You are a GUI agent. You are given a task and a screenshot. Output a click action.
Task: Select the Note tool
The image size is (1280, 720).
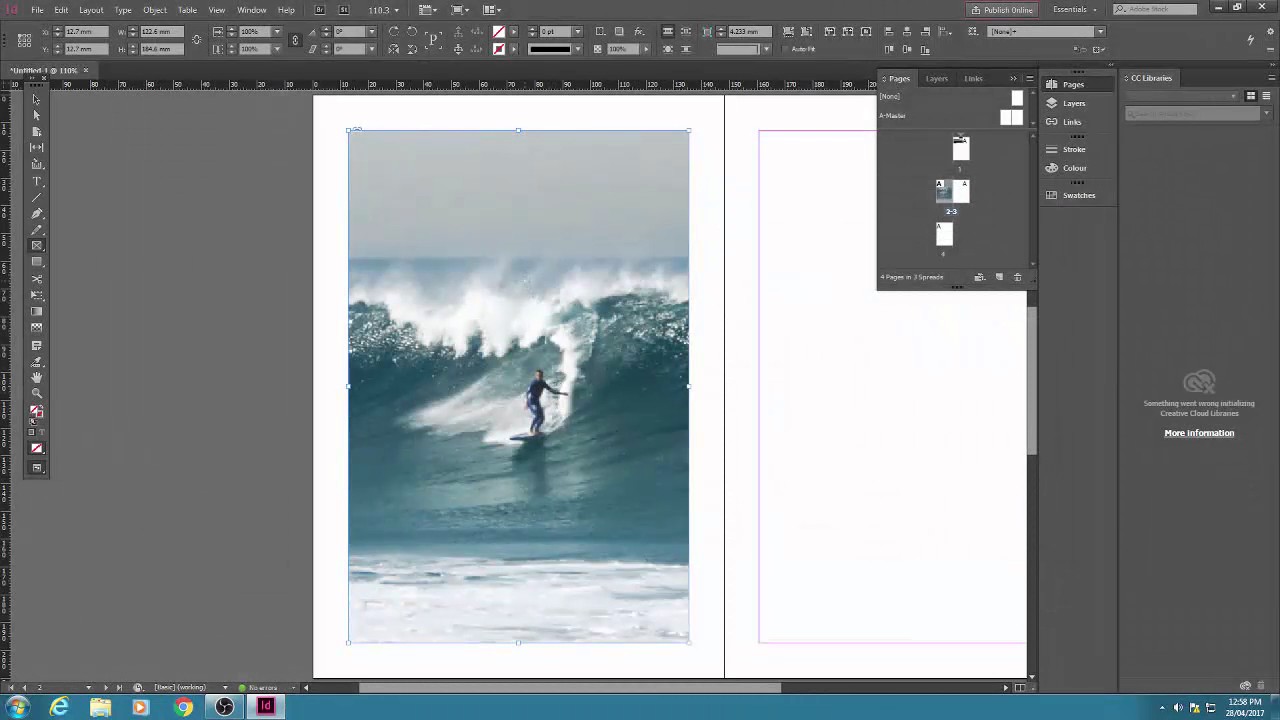tap(37, 346)
